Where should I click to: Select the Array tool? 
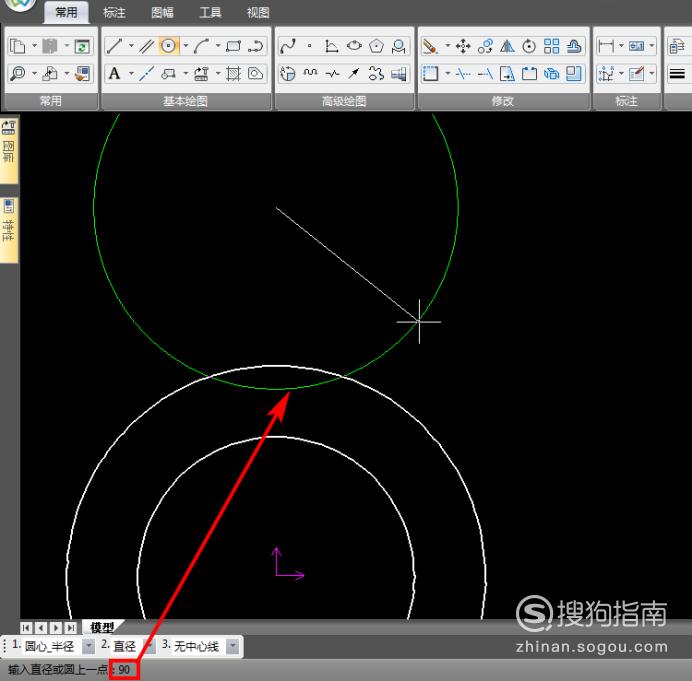552,46
